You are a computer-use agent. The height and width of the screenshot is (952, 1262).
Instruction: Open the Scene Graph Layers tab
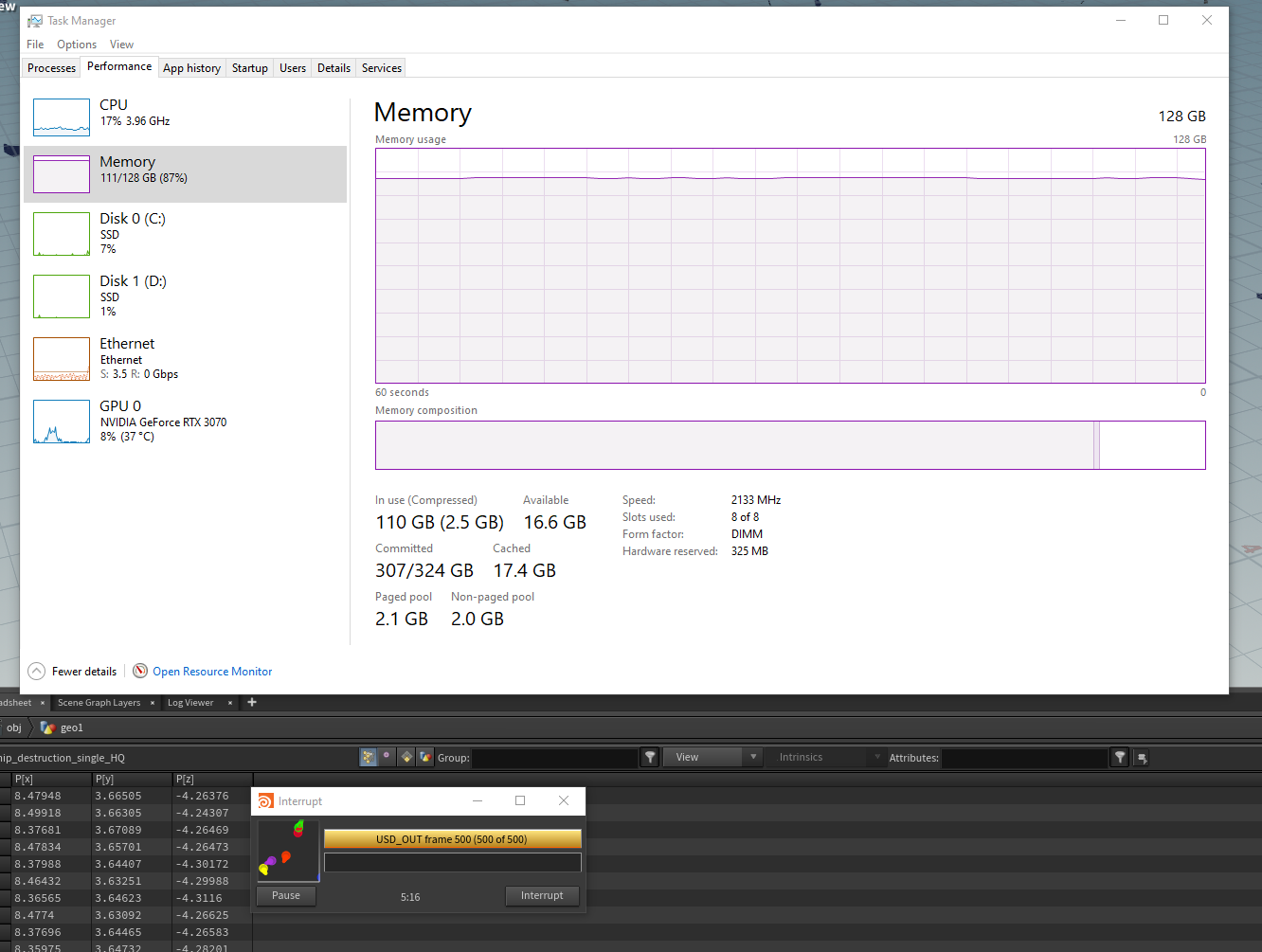[x=99, y=703]
